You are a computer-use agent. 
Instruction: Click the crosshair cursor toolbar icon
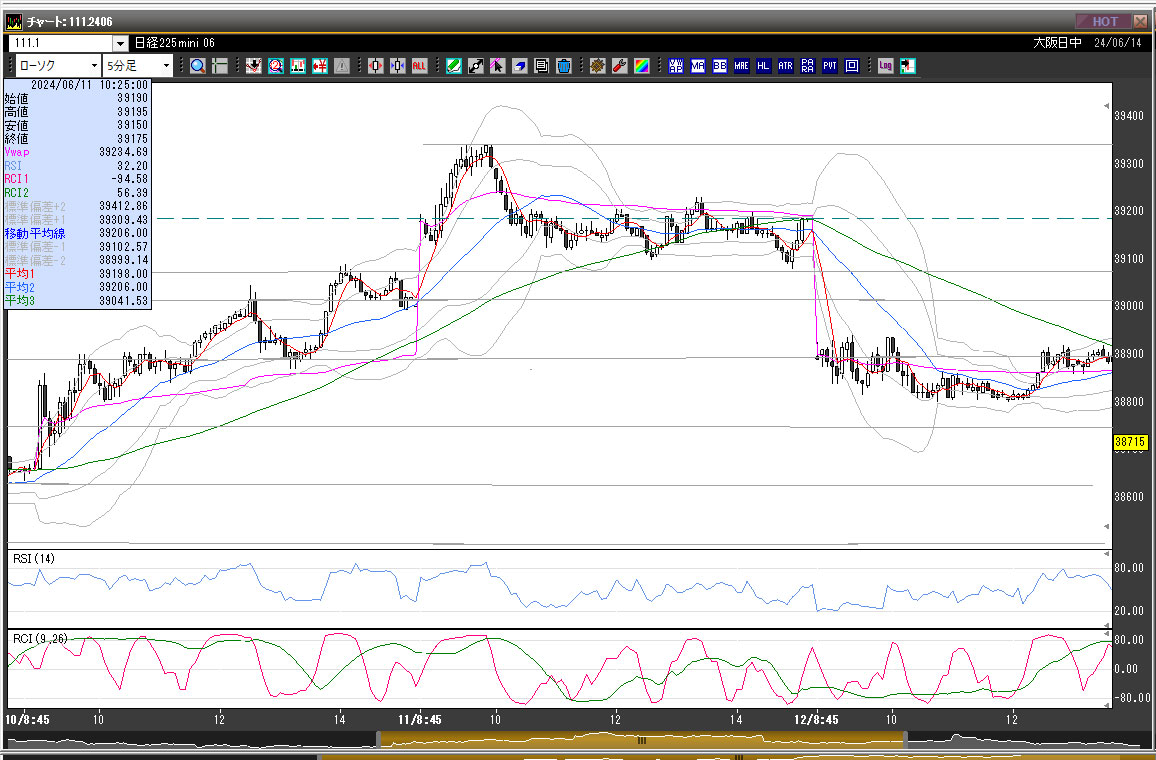pyautogui.click(x=220, y=66)
